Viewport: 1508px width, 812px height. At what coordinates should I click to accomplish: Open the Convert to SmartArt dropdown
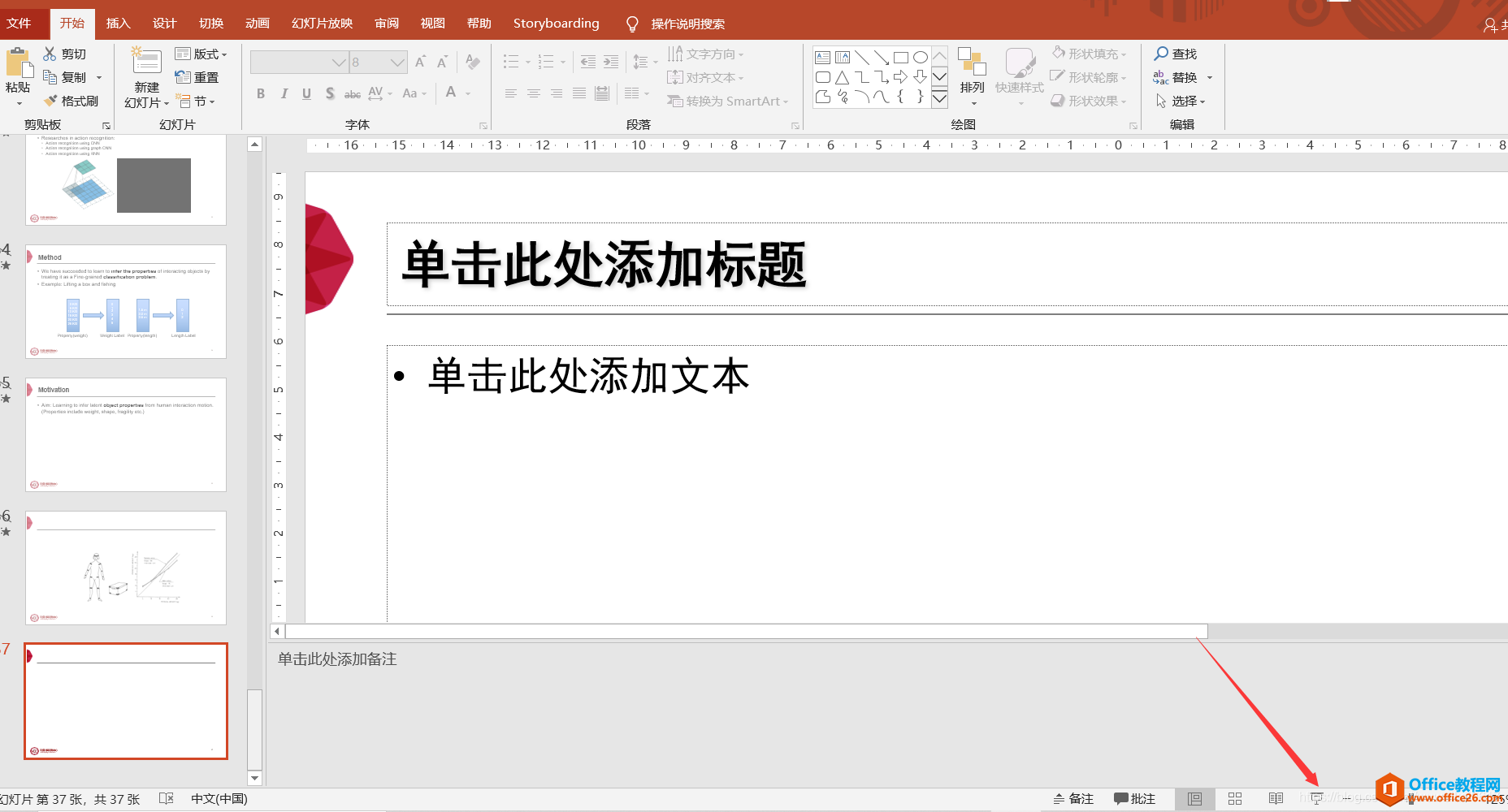pyautogui.click(x=728, y=101)
